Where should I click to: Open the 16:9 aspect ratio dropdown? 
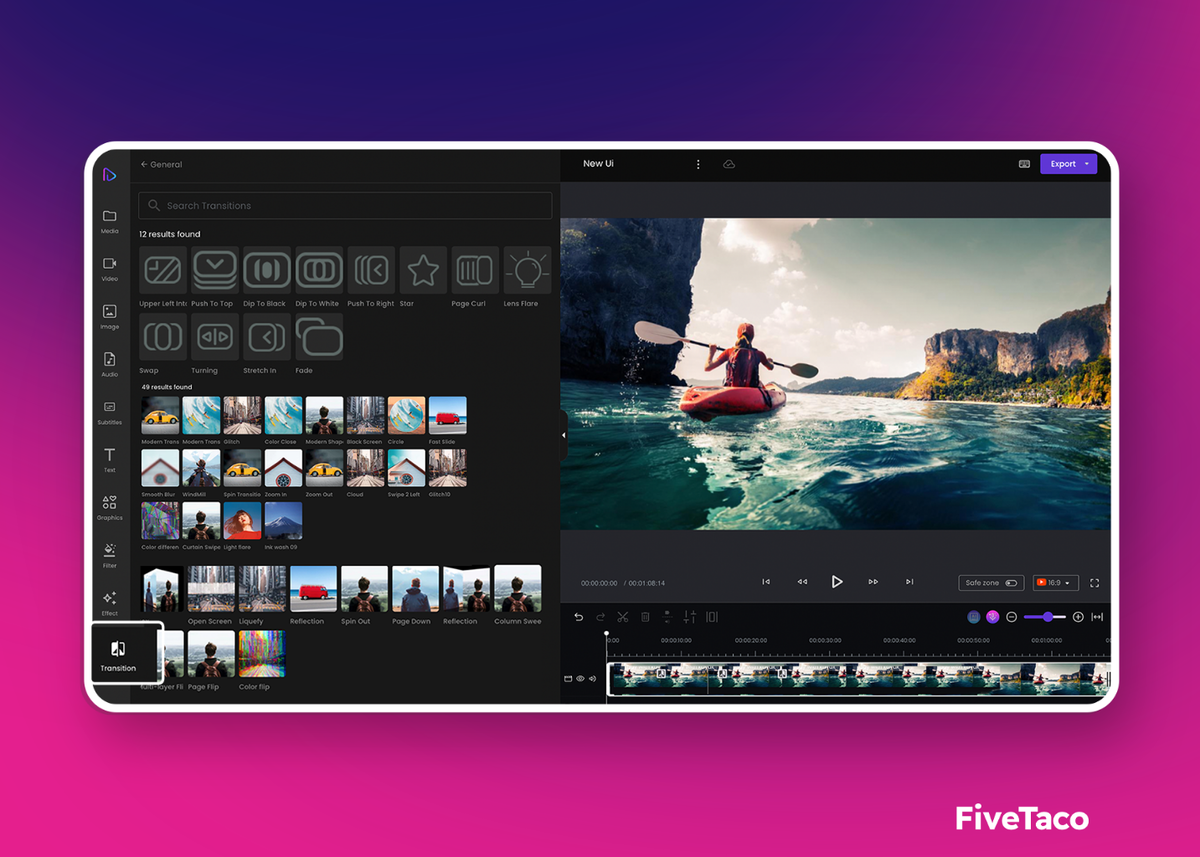pos(1055,583)
